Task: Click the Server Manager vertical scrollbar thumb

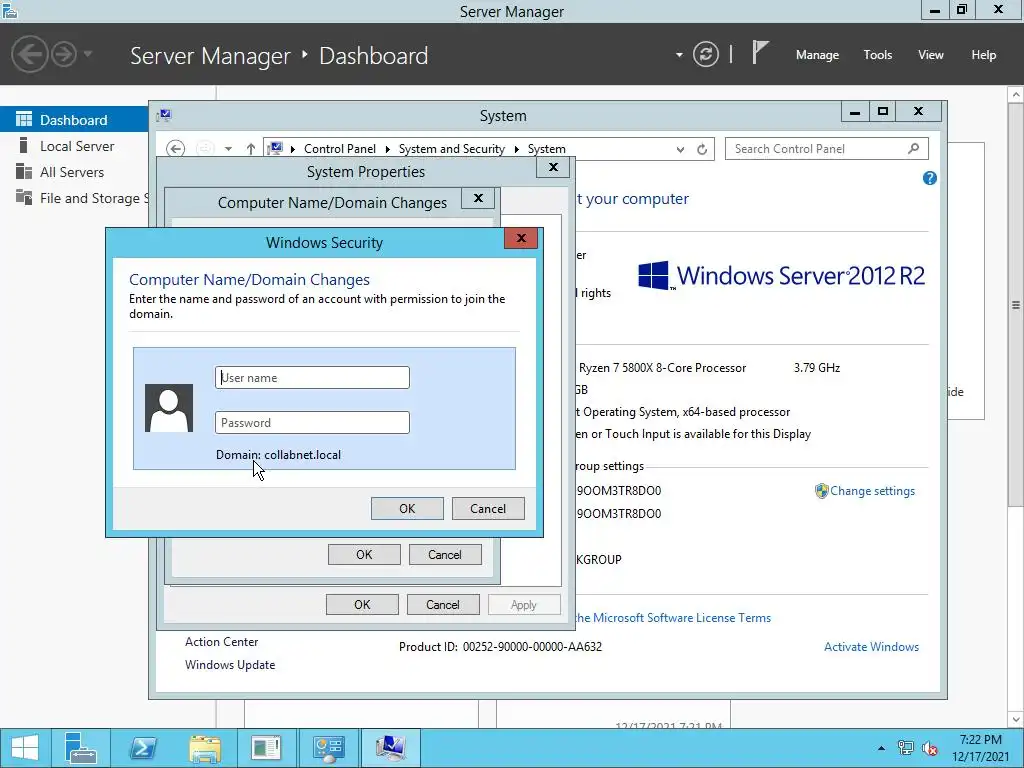Action: click(1016, 305)
